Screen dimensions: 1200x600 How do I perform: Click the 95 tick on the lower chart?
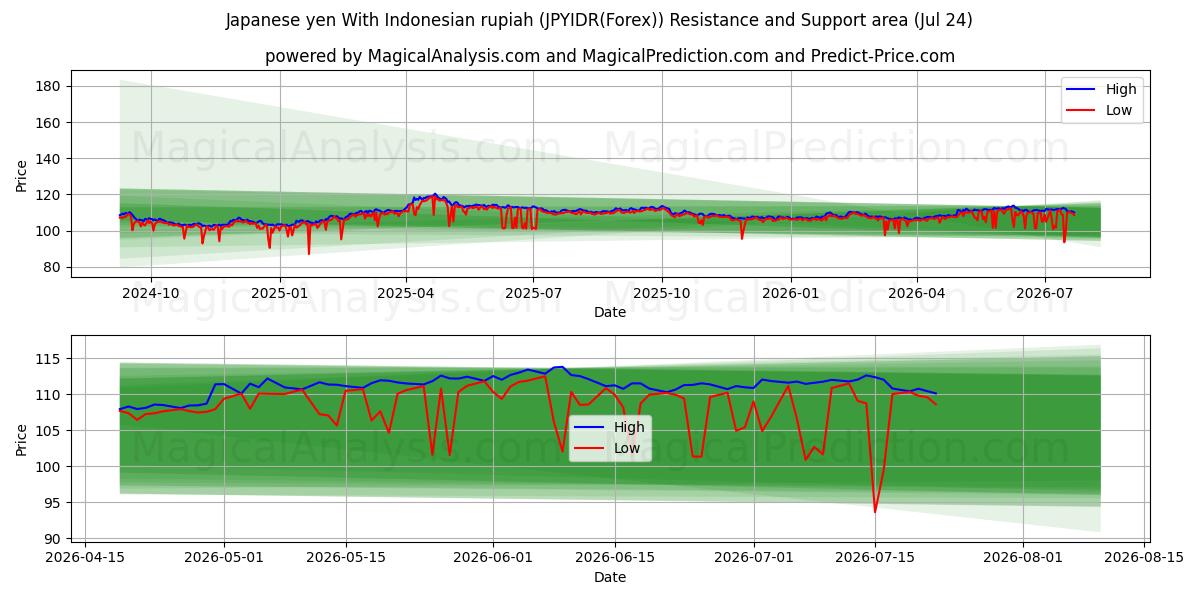click(53, 503)
